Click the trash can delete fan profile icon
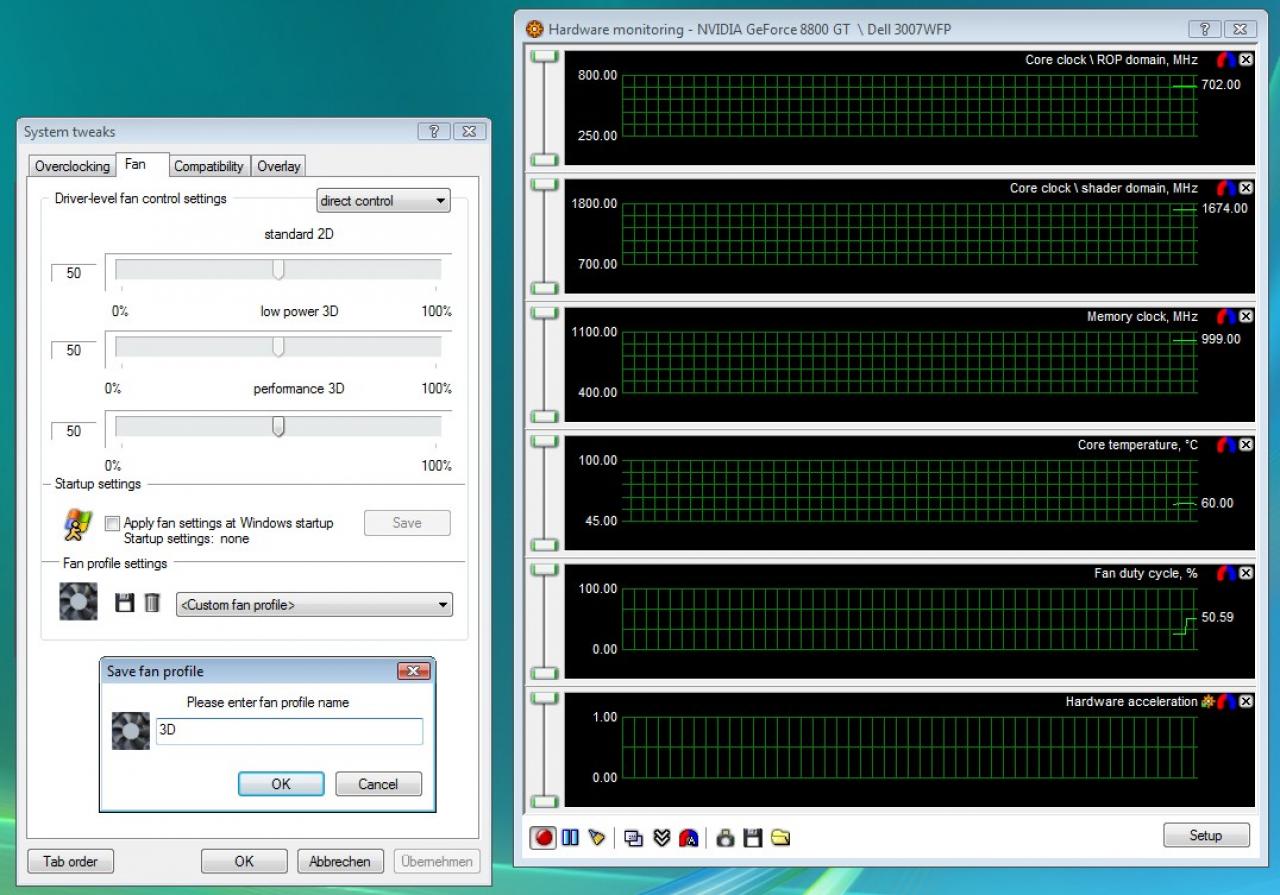Image resolution: width=1280 pixels, height=895 pixels. pyautogui.click(x=152, y=603)
